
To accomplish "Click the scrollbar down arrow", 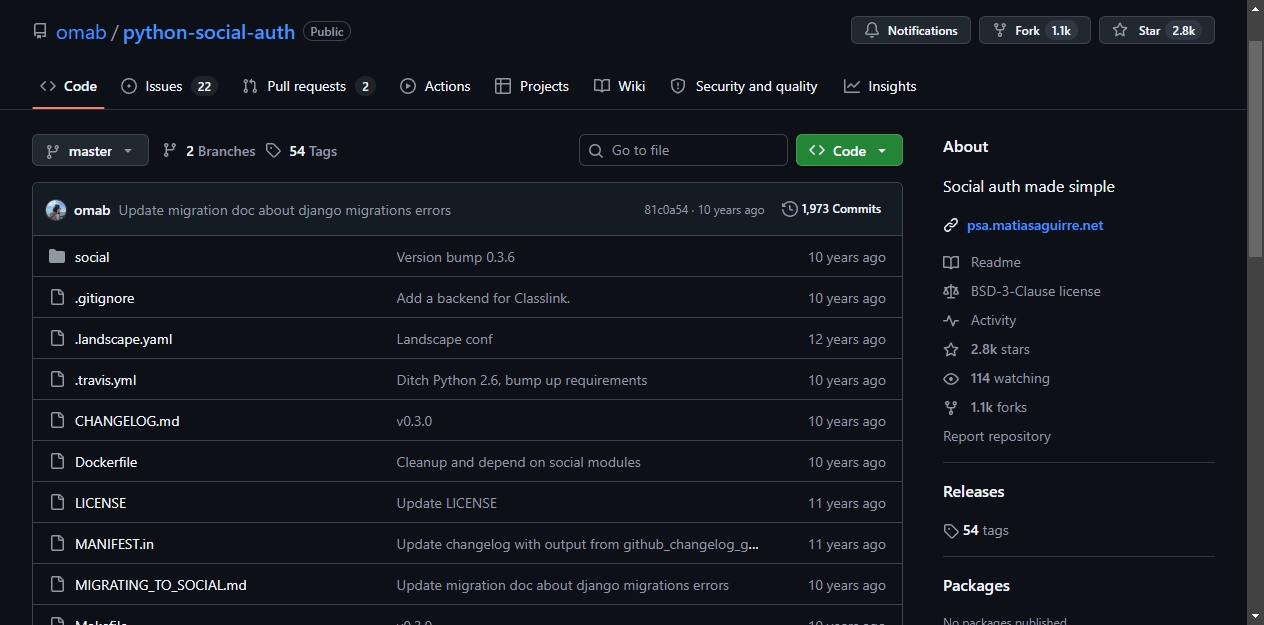I will 1256,616.
